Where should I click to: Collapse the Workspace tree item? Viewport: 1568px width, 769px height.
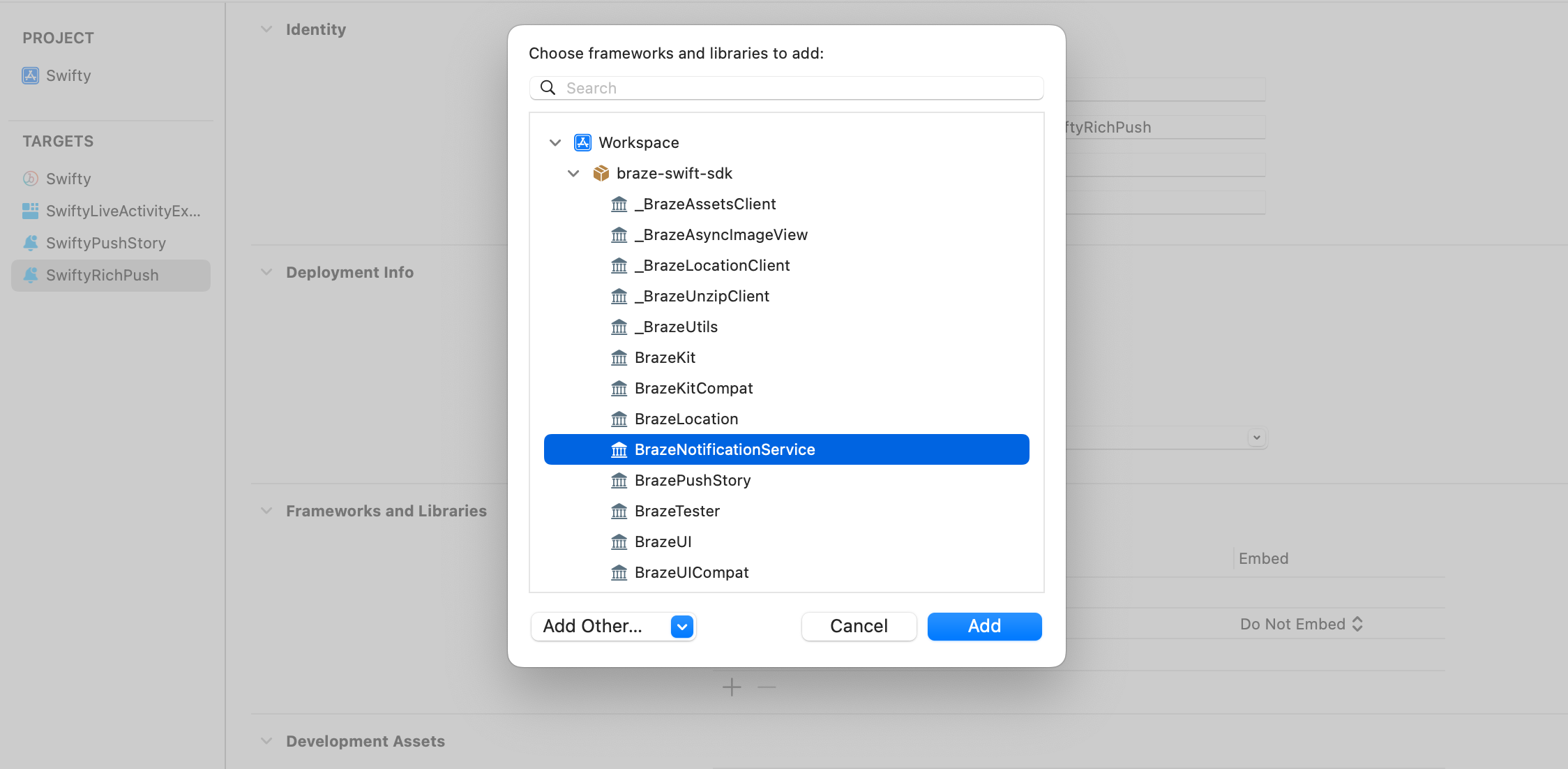555,142
